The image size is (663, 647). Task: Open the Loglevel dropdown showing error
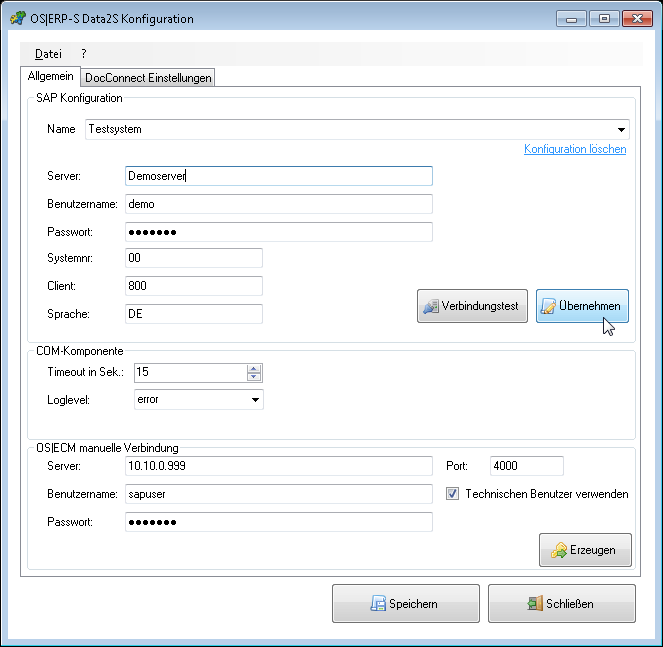coord(199,400)
